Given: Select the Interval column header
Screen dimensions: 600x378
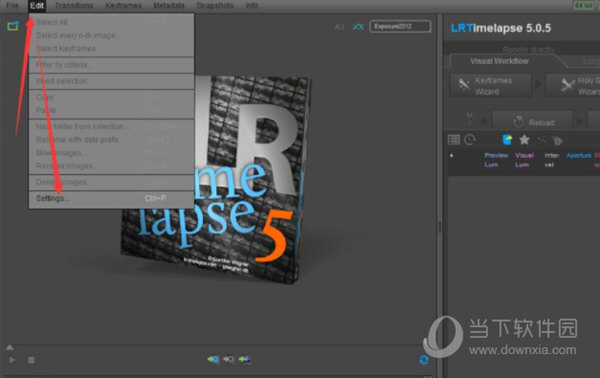Looking at the screenshot, I should tap(552, 160).
